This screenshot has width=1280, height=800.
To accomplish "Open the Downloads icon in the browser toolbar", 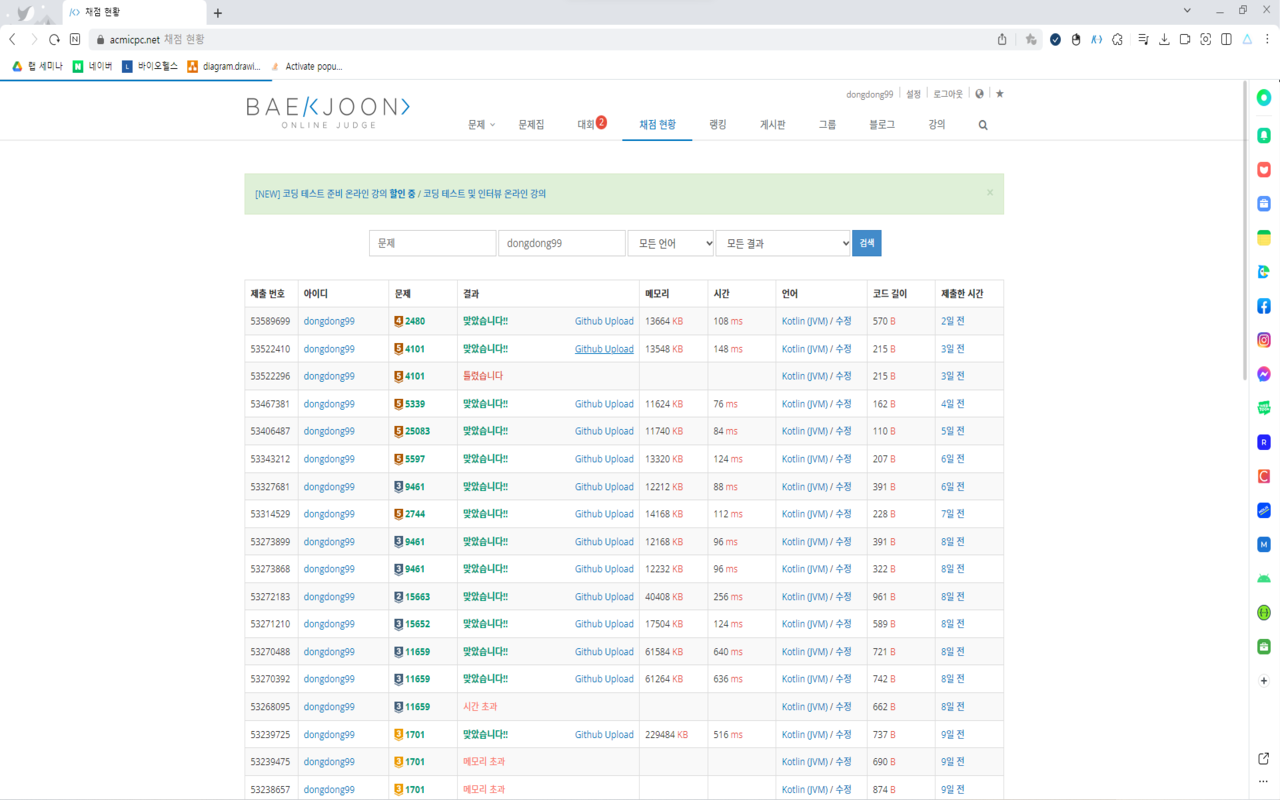I will coord(1163,38).
